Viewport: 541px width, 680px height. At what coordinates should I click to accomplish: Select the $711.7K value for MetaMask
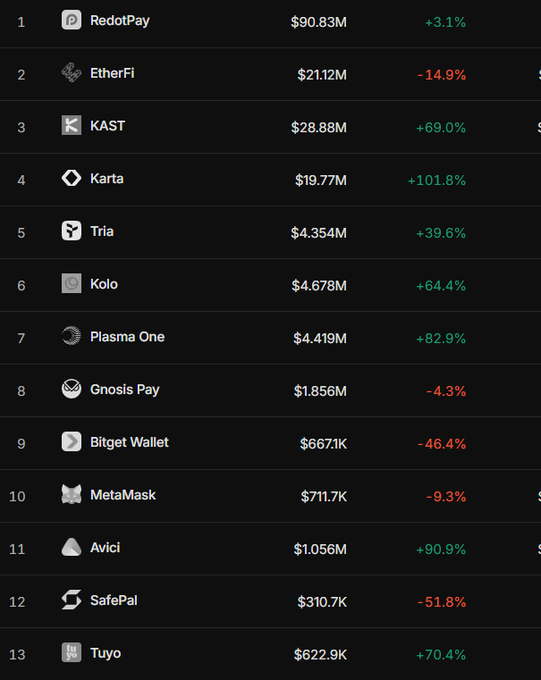tap(324, 496)
